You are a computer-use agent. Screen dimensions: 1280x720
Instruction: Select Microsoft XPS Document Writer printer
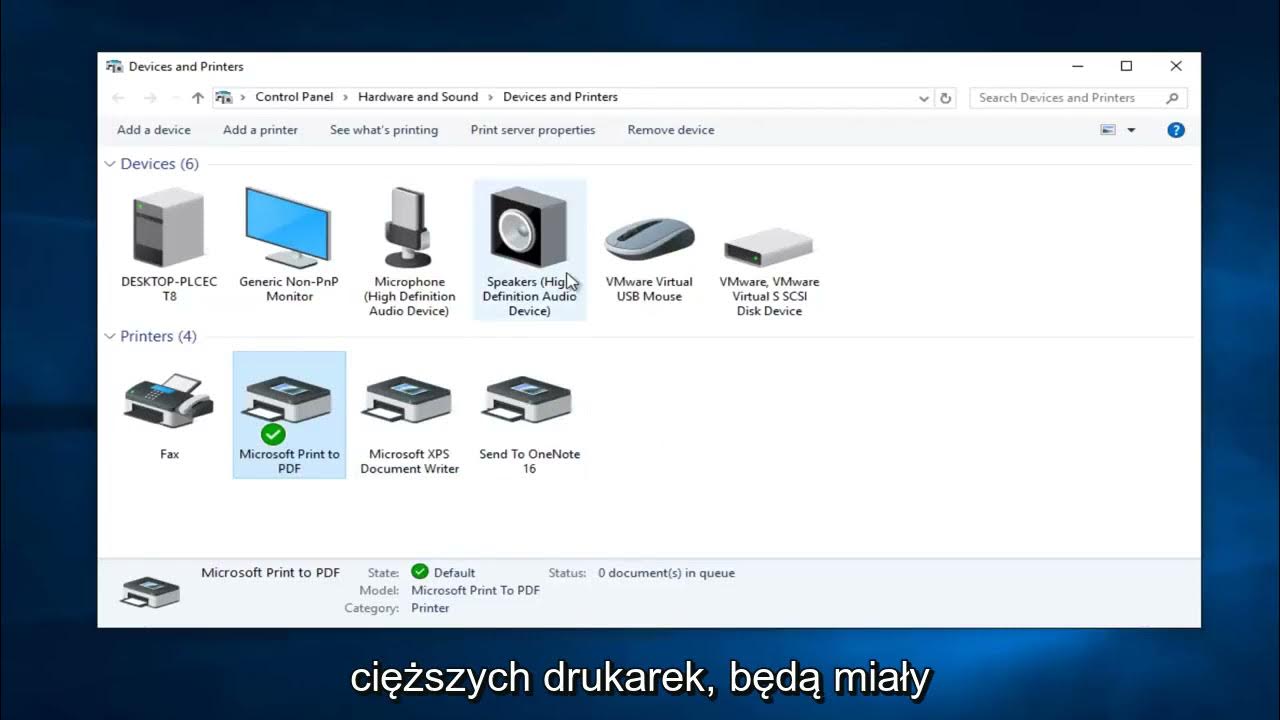click(x=409, y=415)
